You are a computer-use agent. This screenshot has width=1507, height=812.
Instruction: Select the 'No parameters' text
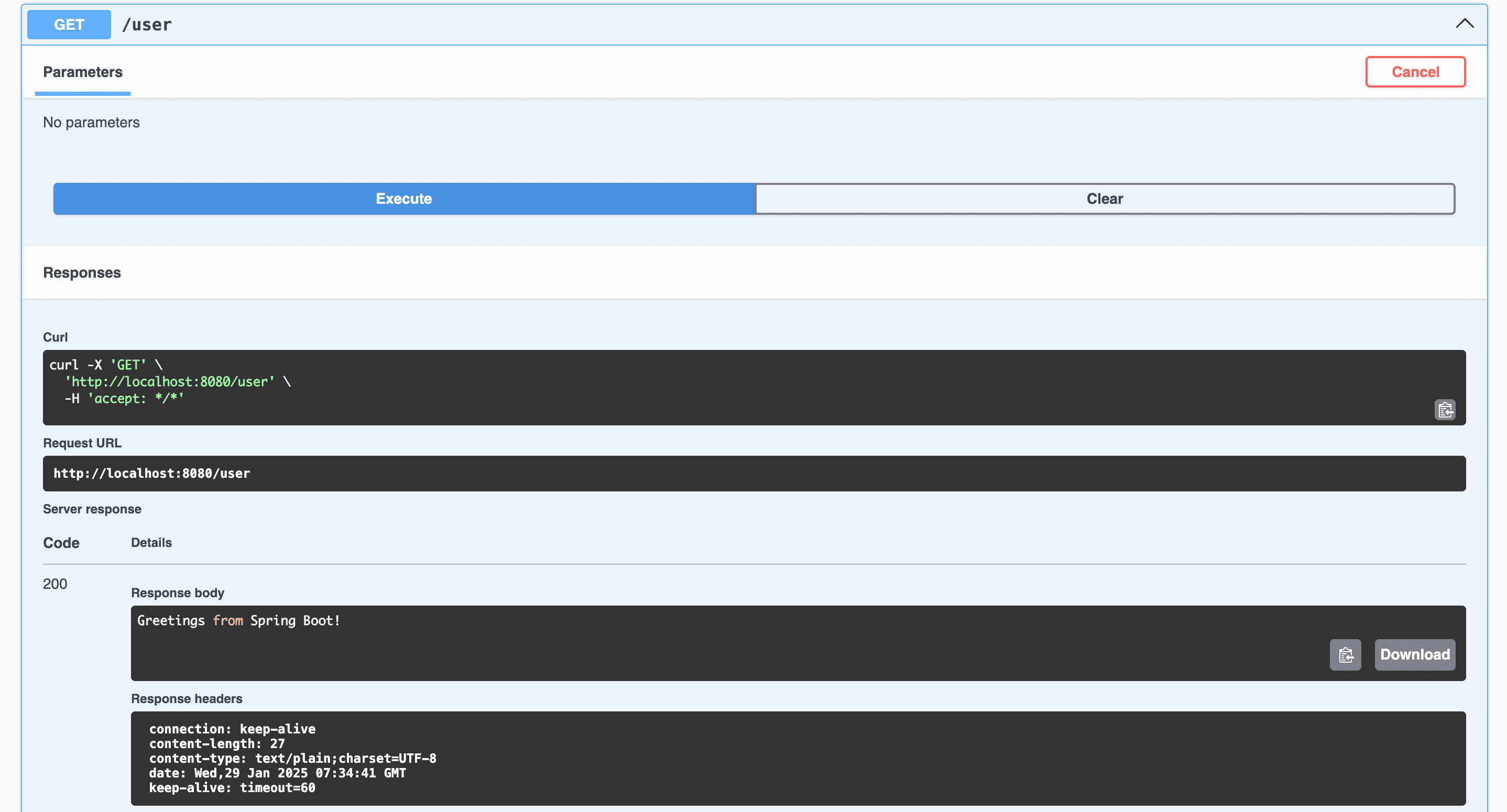[x=91, y=122]
